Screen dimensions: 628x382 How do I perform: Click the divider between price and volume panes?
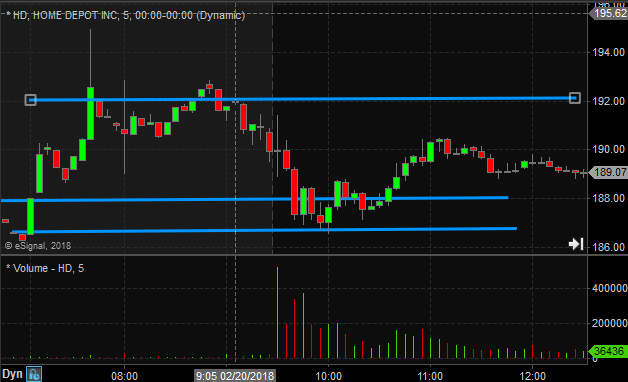click(294, 255)
